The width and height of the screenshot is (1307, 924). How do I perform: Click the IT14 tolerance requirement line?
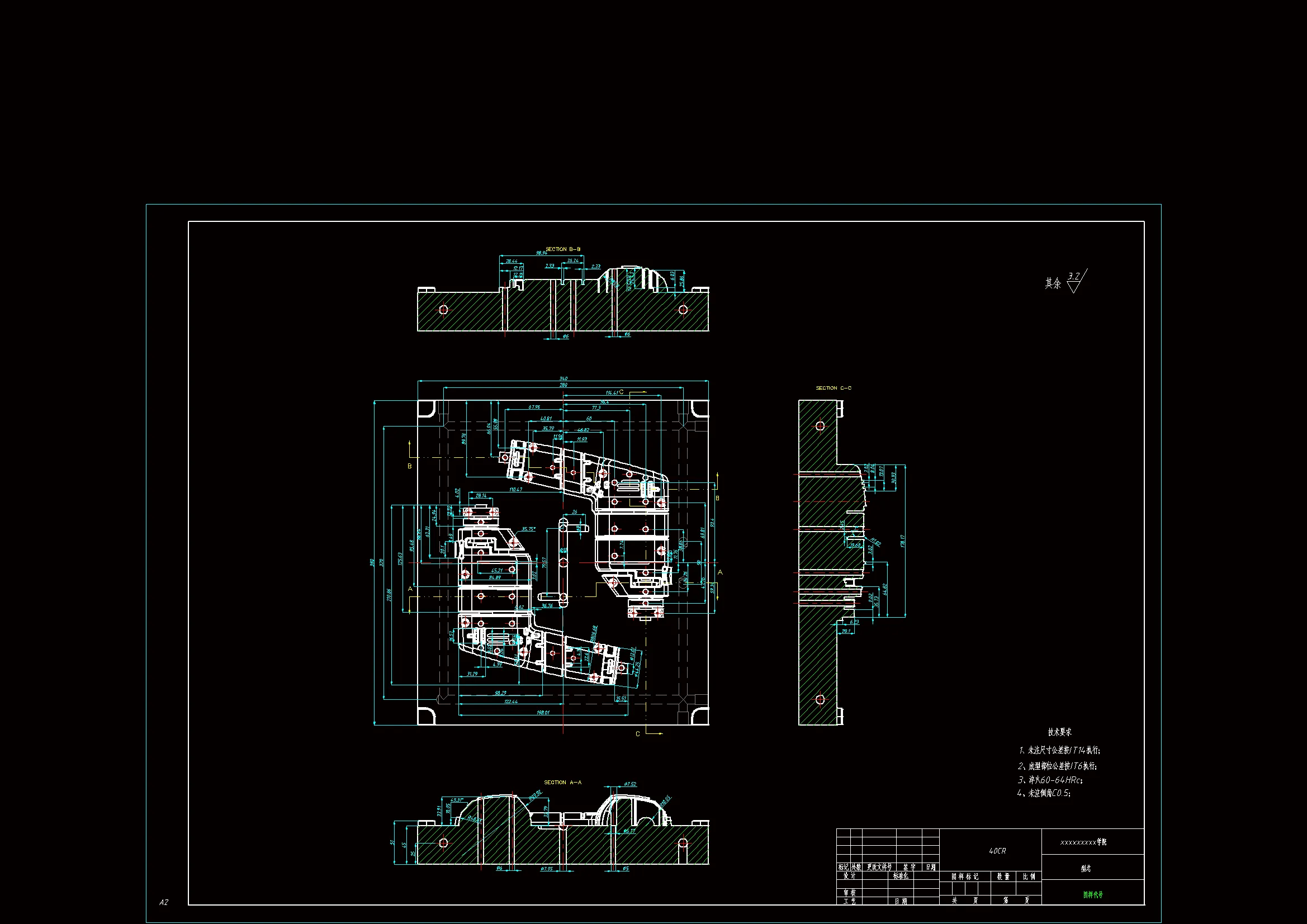click(x=1059, y=750)
